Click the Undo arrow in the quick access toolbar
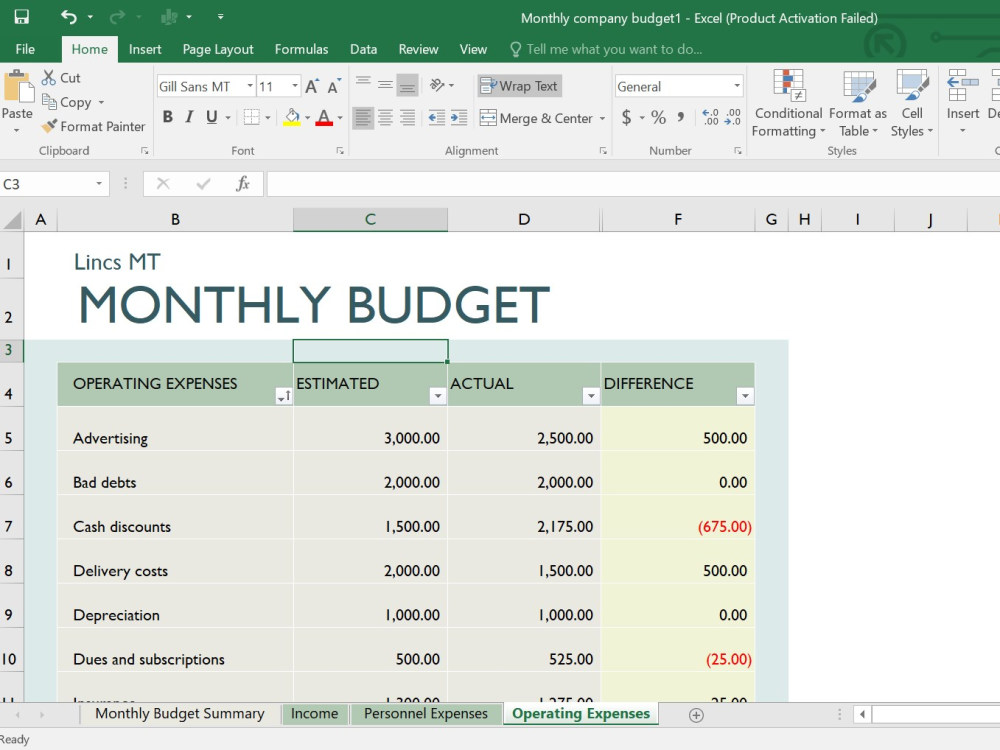This screenshot has height=750, width=1000. (x=69, y=17)
